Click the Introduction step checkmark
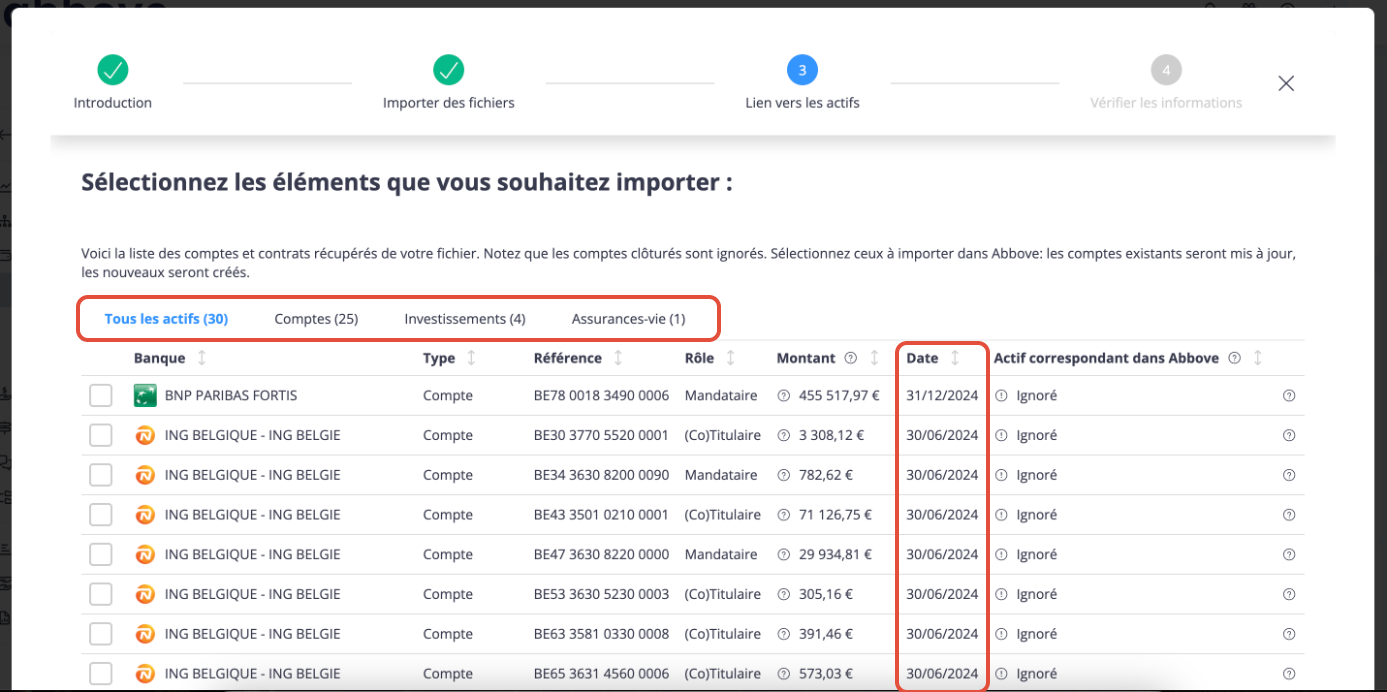This screenshot has width=1387, height=692. 113,70
